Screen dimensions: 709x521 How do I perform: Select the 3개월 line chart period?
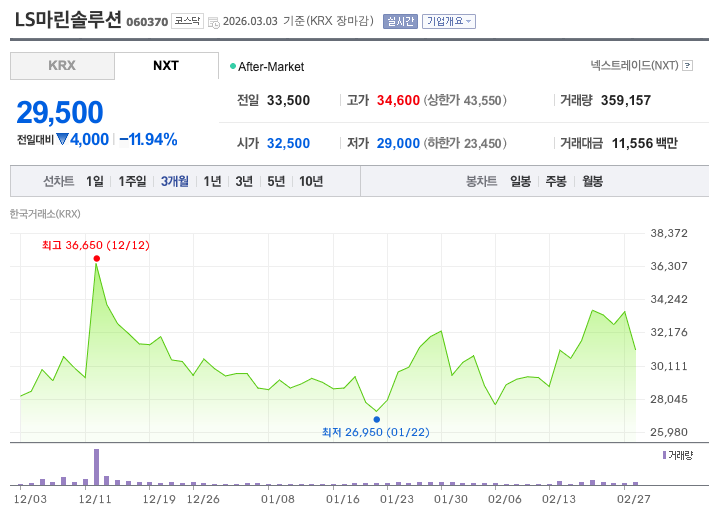pos(175,181)
